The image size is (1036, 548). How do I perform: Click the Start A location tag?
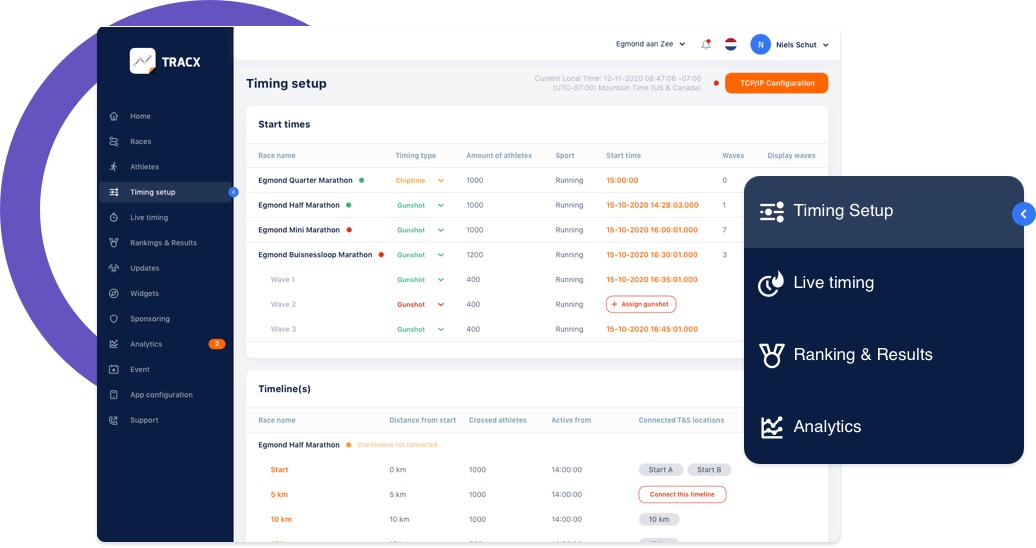pos(660,470)
